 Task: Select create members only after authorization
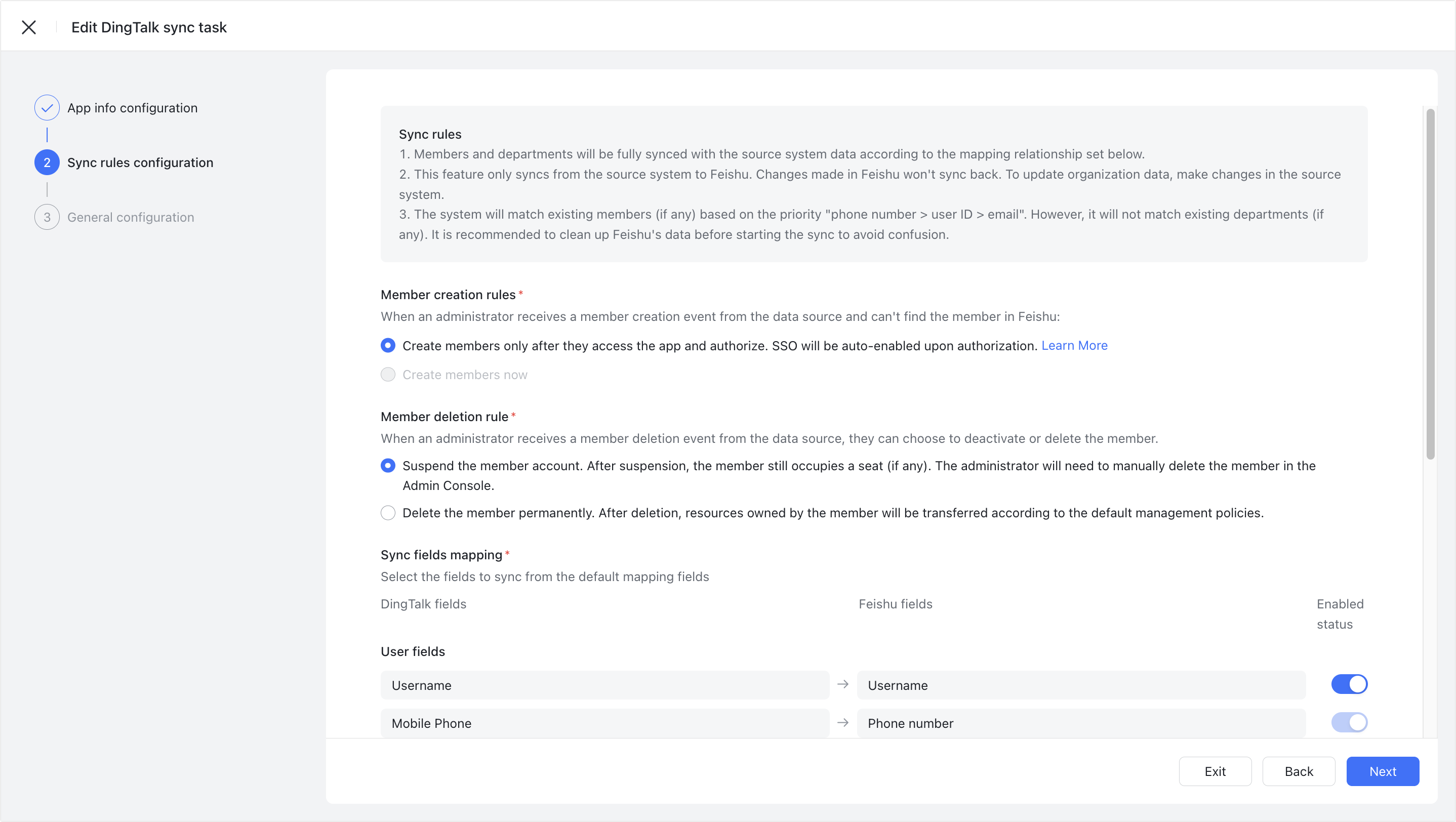[388, 345]
